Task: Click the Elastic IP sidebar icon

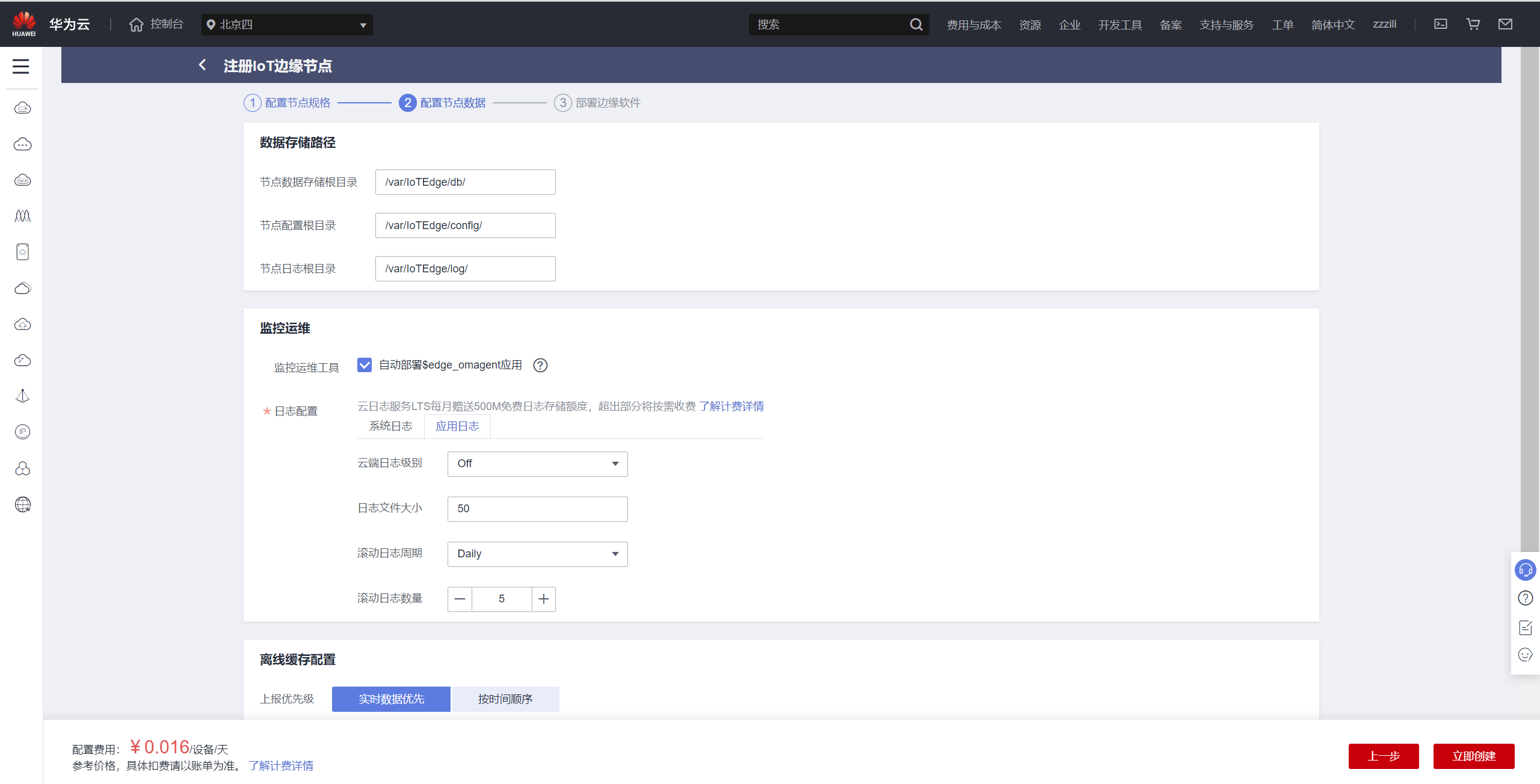Action: click(22, 432)
